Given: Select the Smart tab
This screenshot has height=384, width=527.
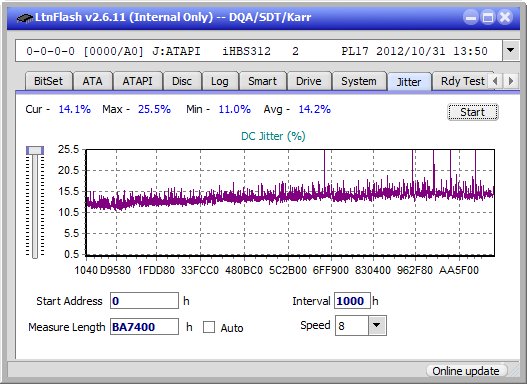Looking at the screenshot, I should point(262,81).
